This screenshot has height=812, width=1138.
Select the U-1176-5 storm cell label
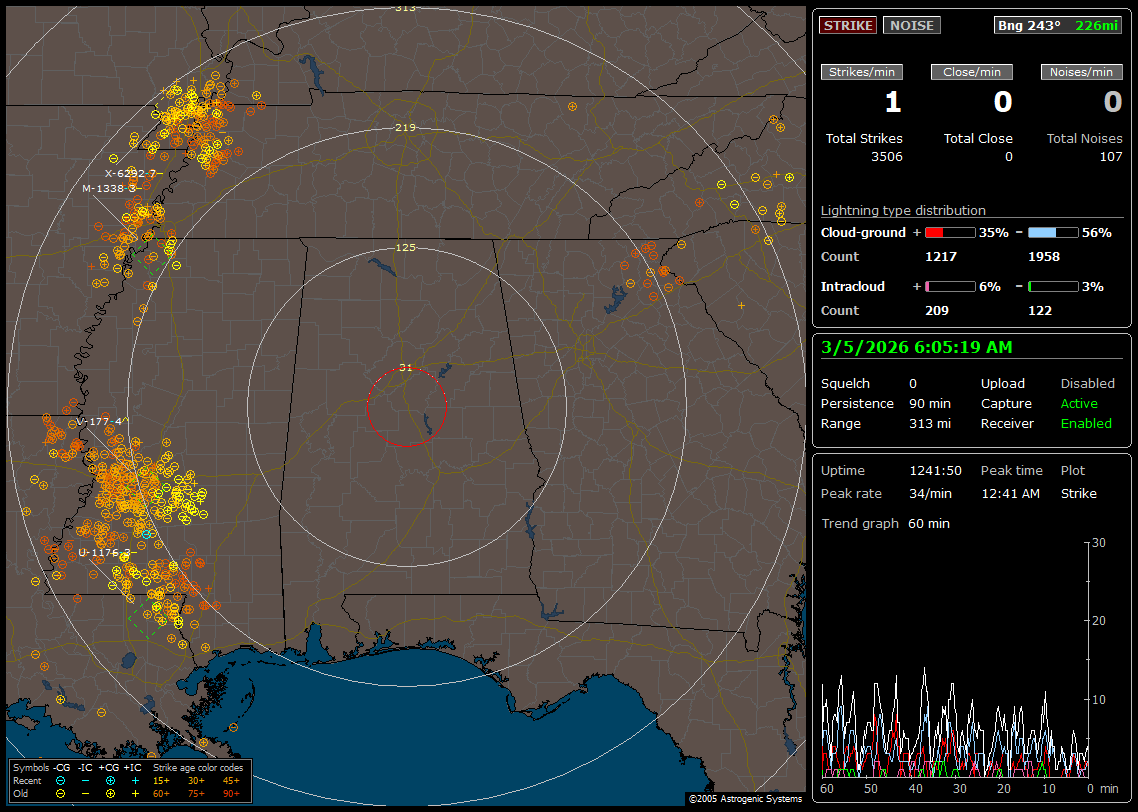coord(105,552)
